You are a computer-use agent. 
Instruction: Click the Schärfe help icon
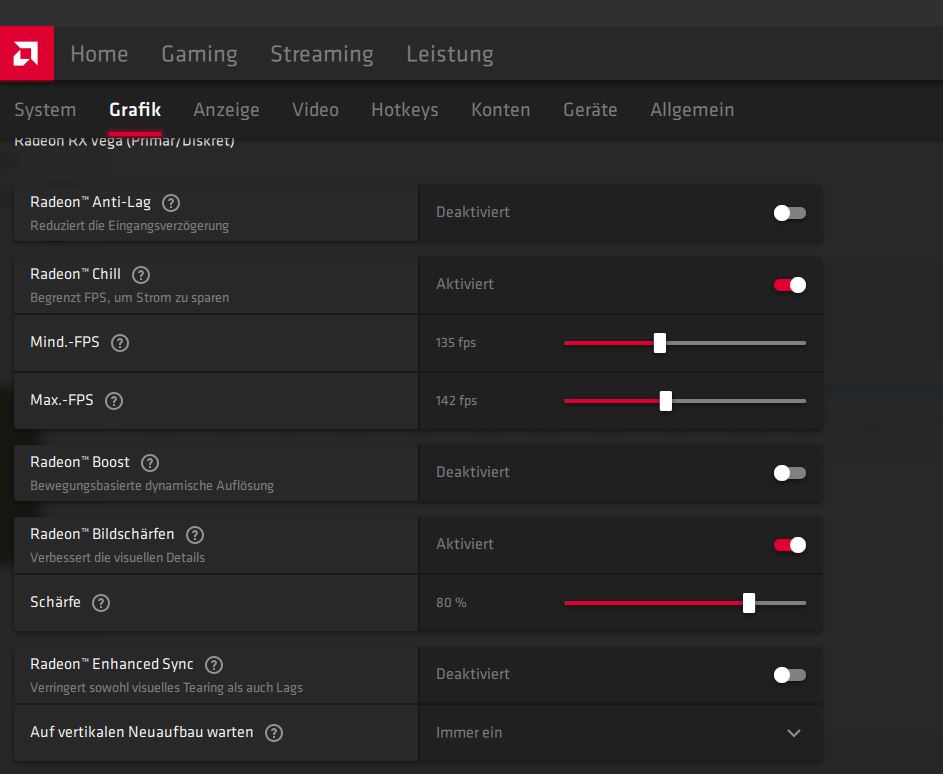tap(101, 603)
